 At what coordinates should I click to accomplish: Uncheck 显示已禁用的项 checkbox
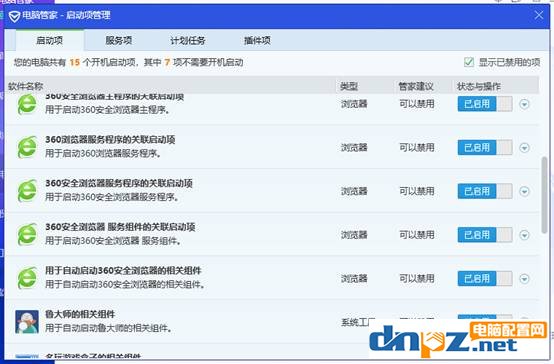[x=469, y=62]
